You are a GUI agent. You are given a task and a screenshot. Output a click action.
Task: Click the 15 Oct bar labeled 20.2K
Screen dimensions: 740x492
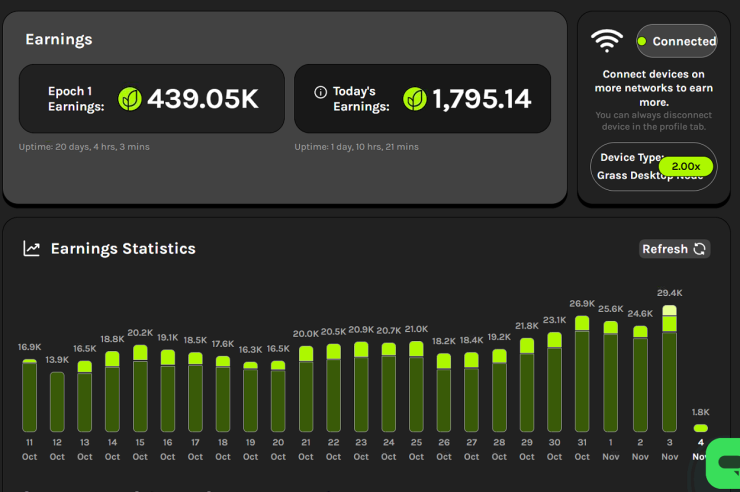[140, 388]
